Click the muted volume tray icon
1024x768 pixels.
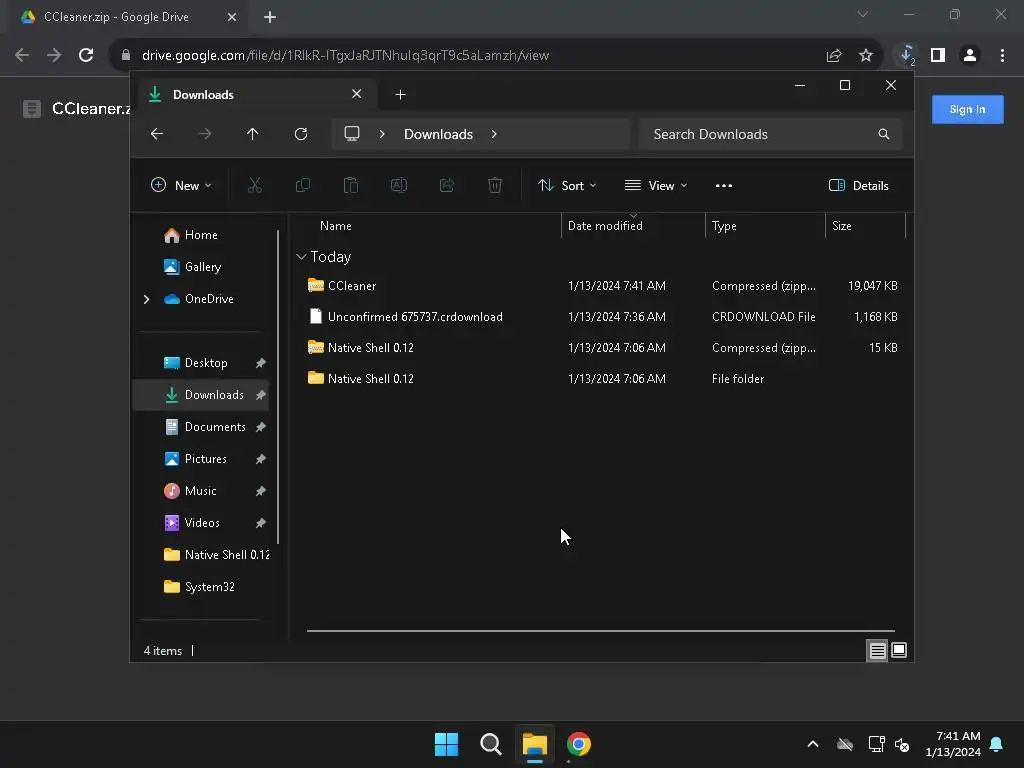903,744
